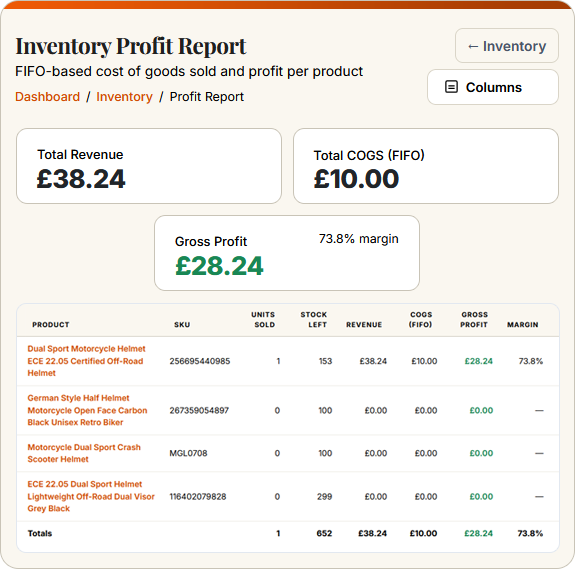Click Totals row £38.24 revenue
575x569 pixels.
[x=372, y=533]
